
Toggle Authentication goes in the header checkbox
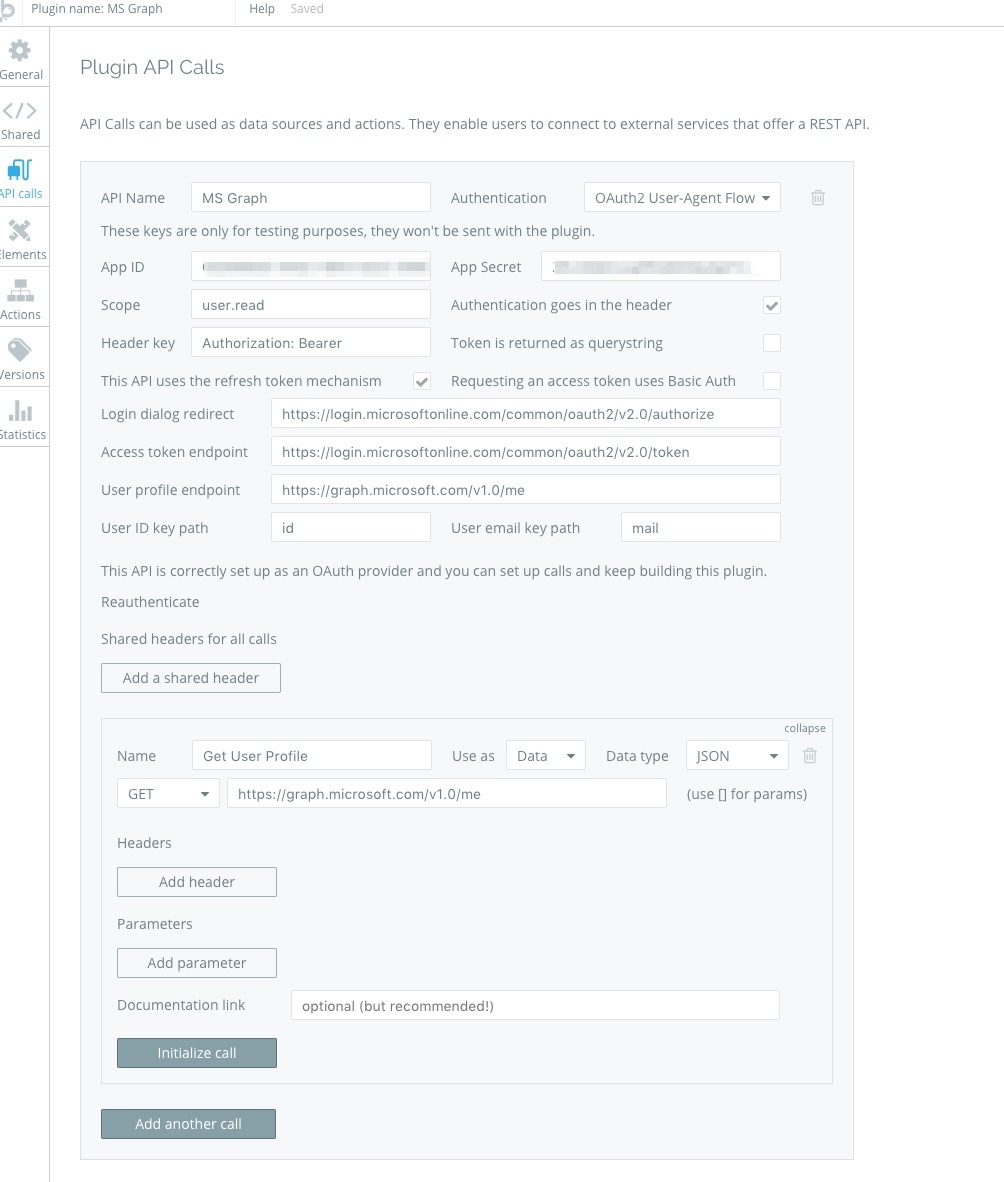pyautogui.click(x=771, y=305)
